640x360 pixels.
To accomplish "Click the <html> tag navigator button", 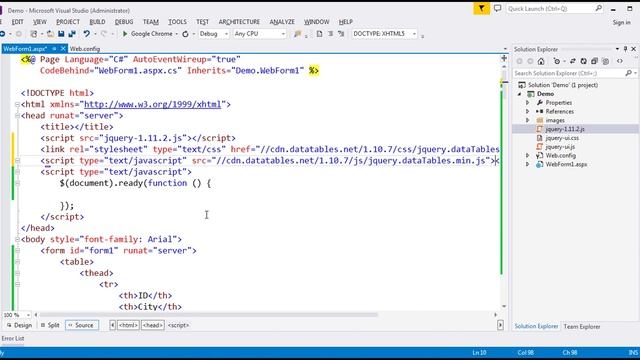I will [128, 325].
